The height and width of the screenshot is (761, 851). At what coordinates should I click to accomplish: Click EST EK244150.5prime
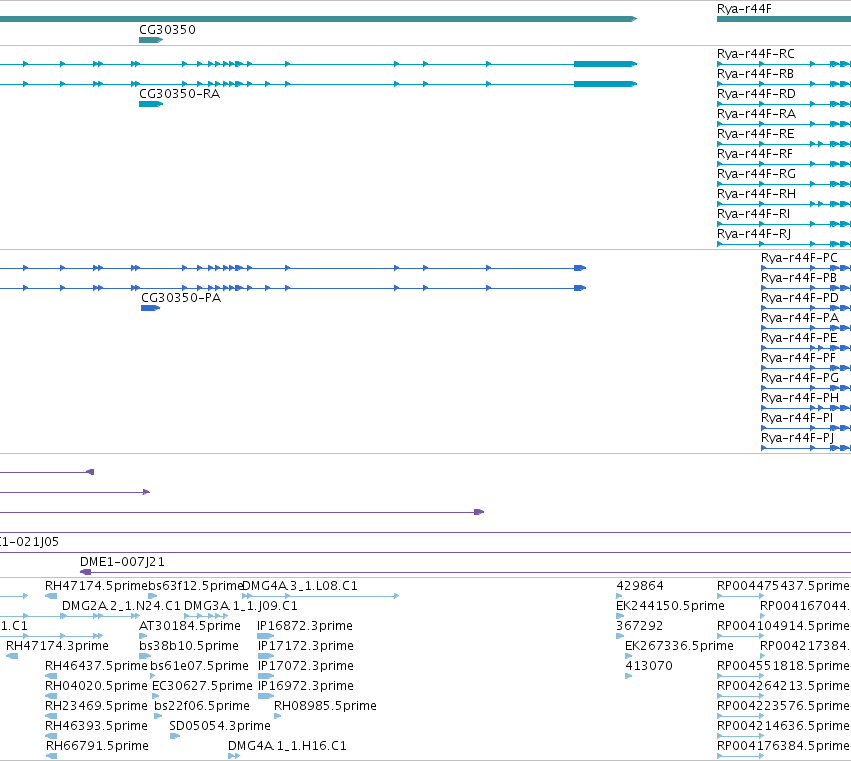(670, 606)
